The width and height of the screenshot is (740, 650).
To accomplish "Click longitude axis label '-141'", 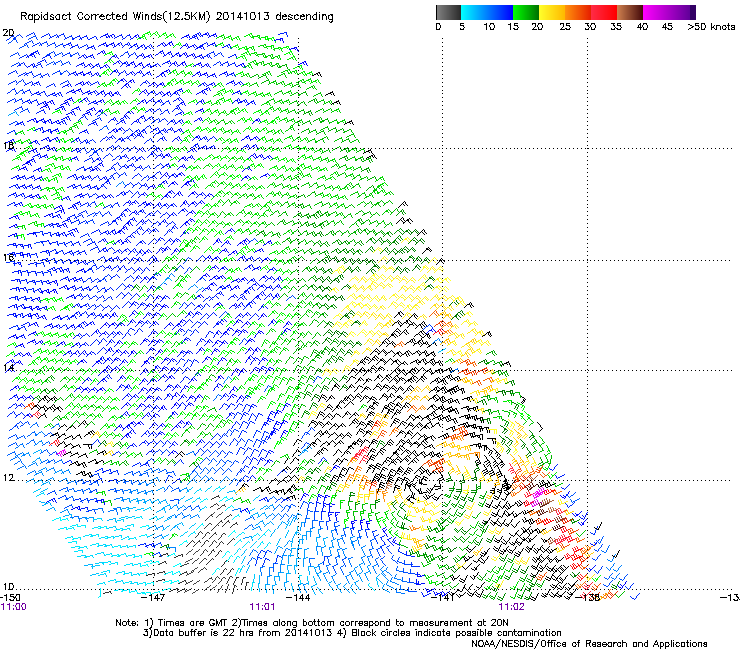I will coord(443,598).
